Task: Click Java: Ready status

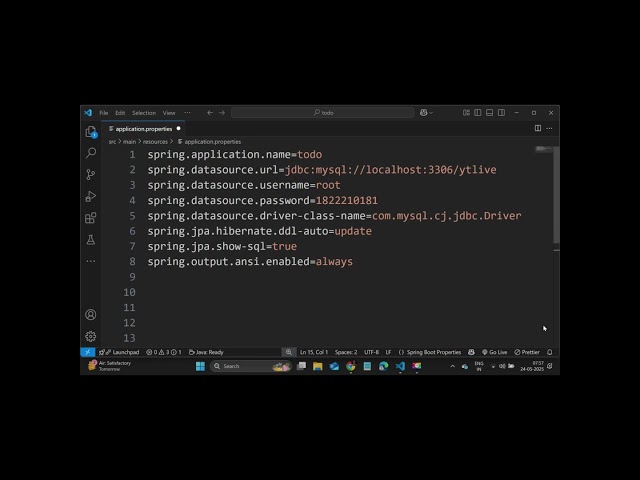Action: coord(206,352)
